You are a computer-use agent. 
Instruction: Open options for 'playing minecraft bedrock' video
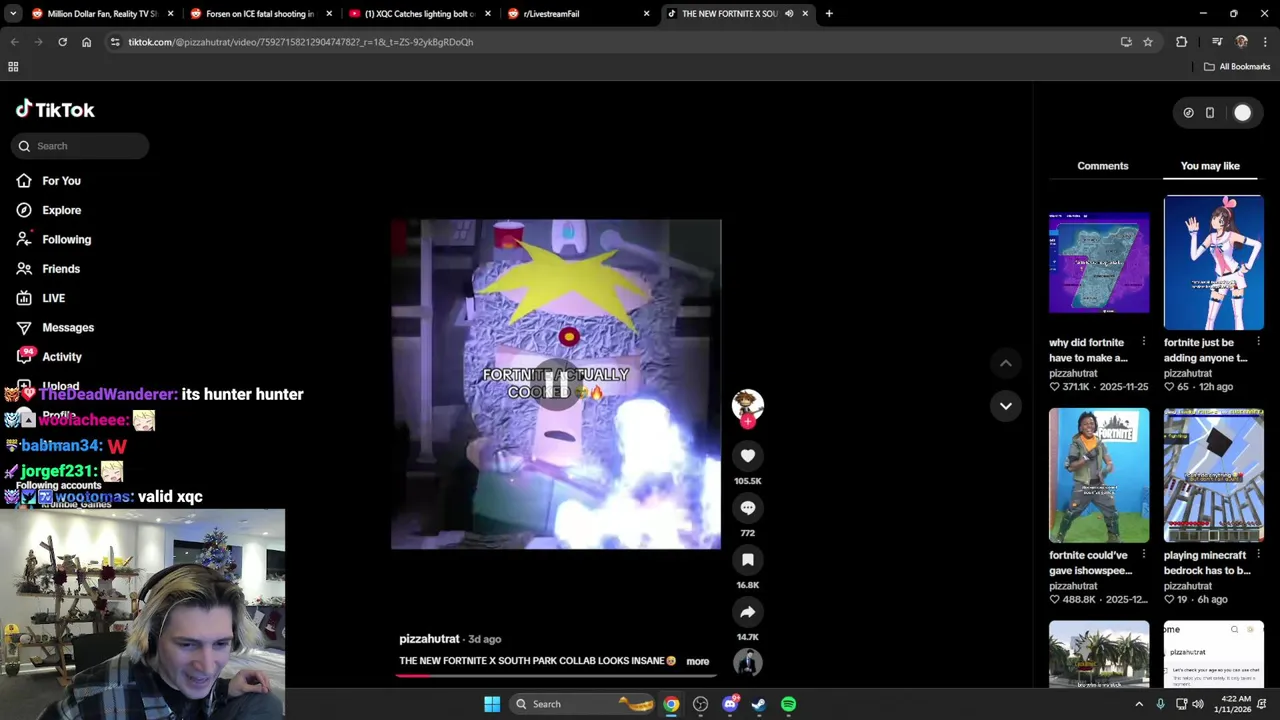click(x=1258, y=555)
